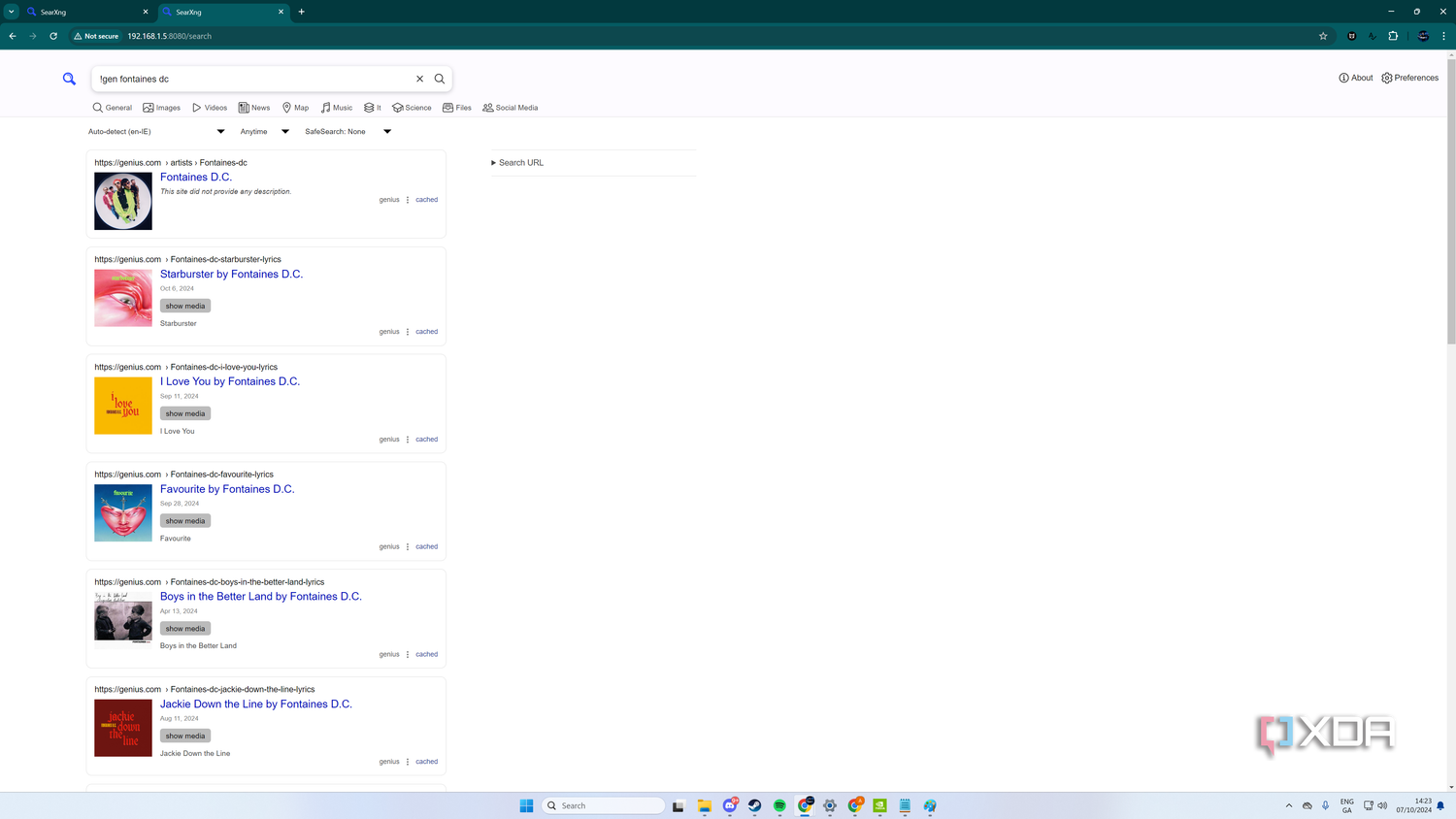Click the SearXNG logo magnifier icon
Viewport: 1456px width, 819px height.
[69, 79]
